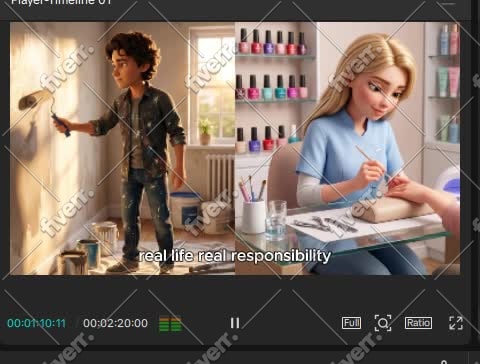Open the zoom-to-fit preview icon
Viewport: 480px width, 364px height.
(x=383, y=323)
